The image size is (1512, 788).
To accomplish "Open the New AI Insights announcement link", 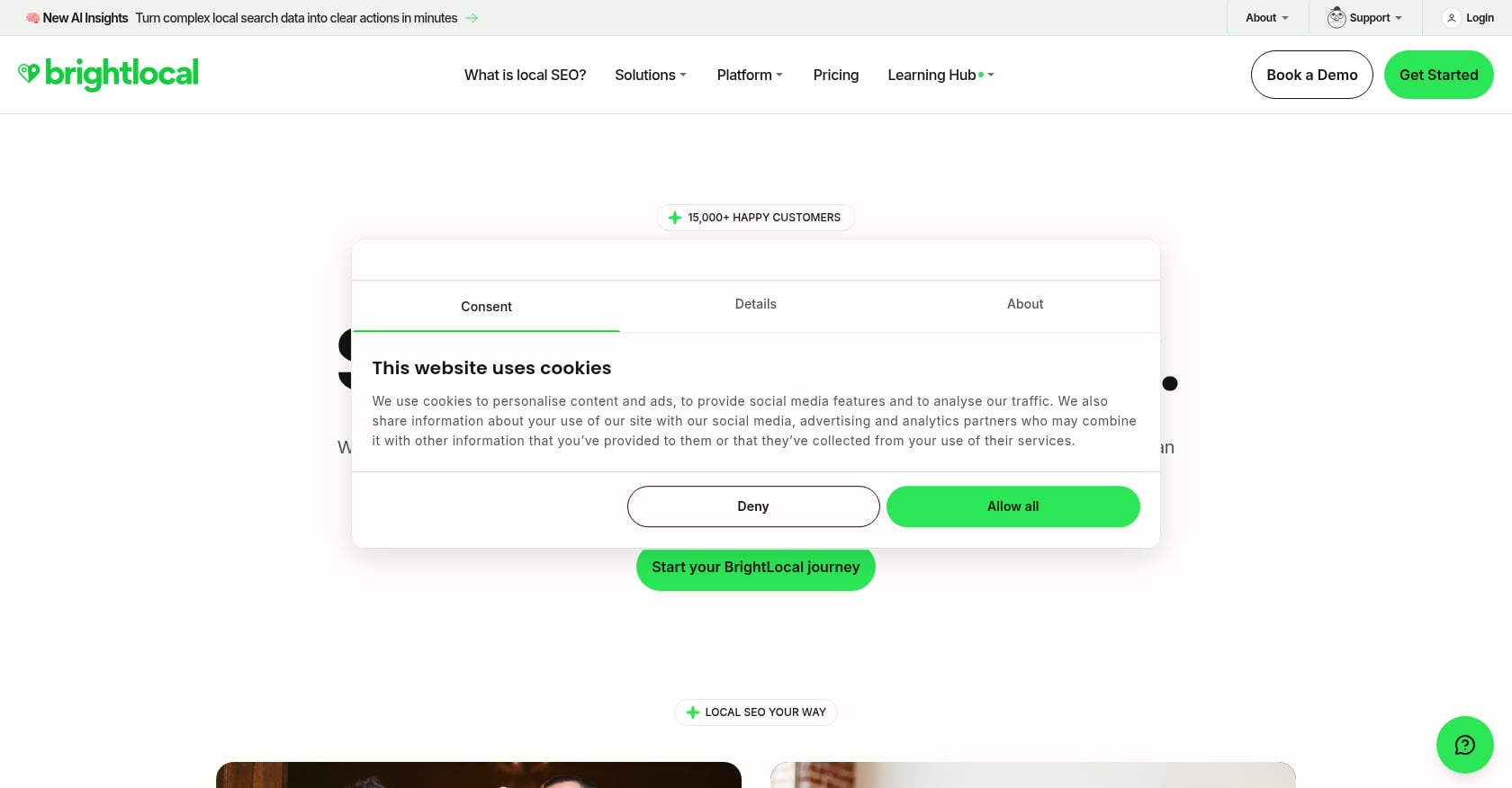I will point(250,18).
